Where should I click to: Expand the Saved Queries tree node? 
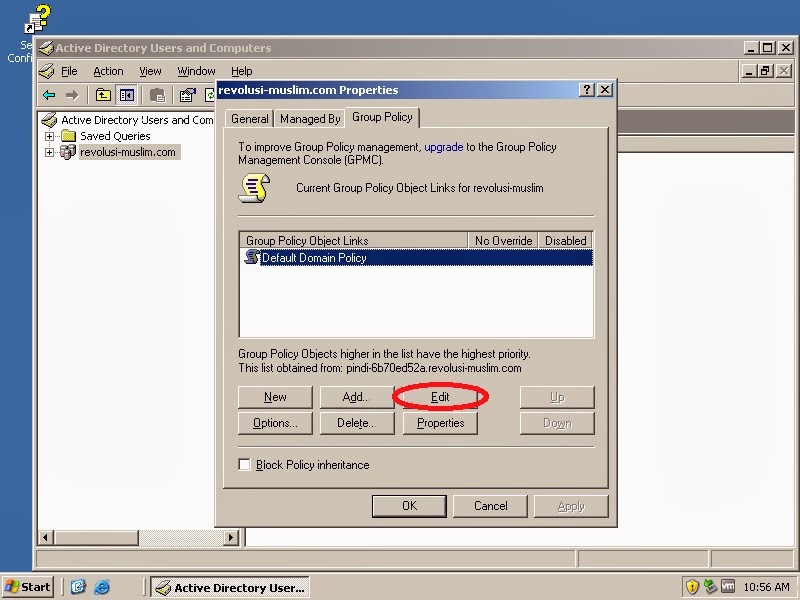[49, 136]
